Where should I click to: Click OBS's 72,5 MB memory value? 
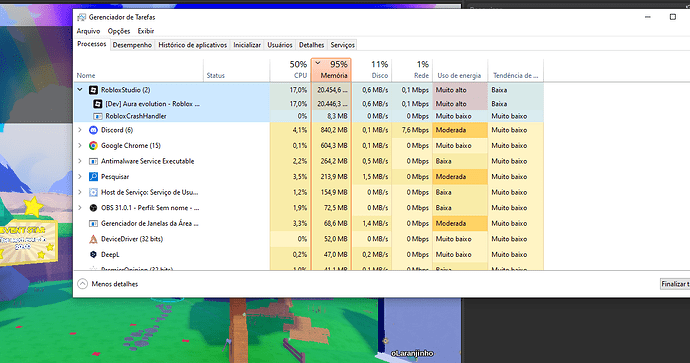click(x=336, y=208)
